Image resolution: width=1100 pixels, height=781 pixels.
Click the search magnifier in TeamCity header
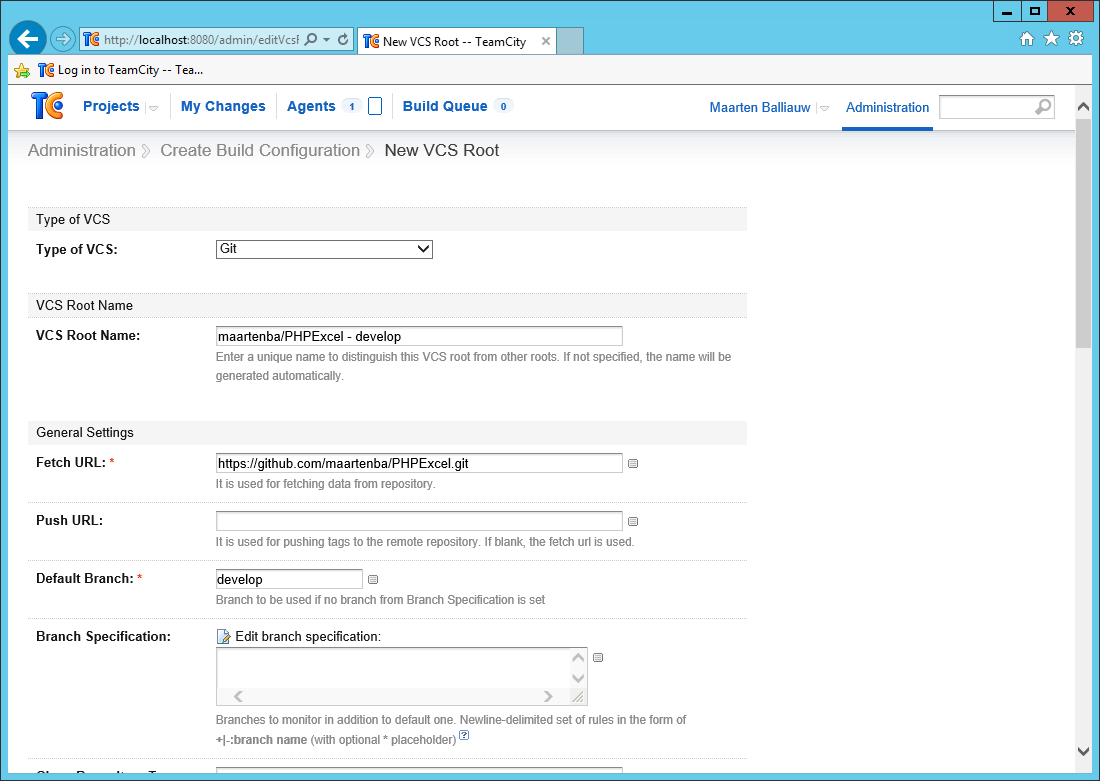[x=1041, y=106]
